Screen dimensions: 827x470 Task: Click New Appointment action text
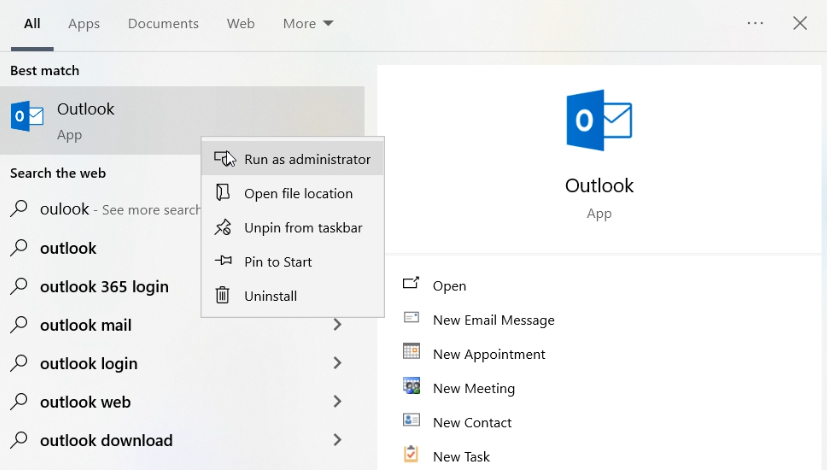[489, 354]
